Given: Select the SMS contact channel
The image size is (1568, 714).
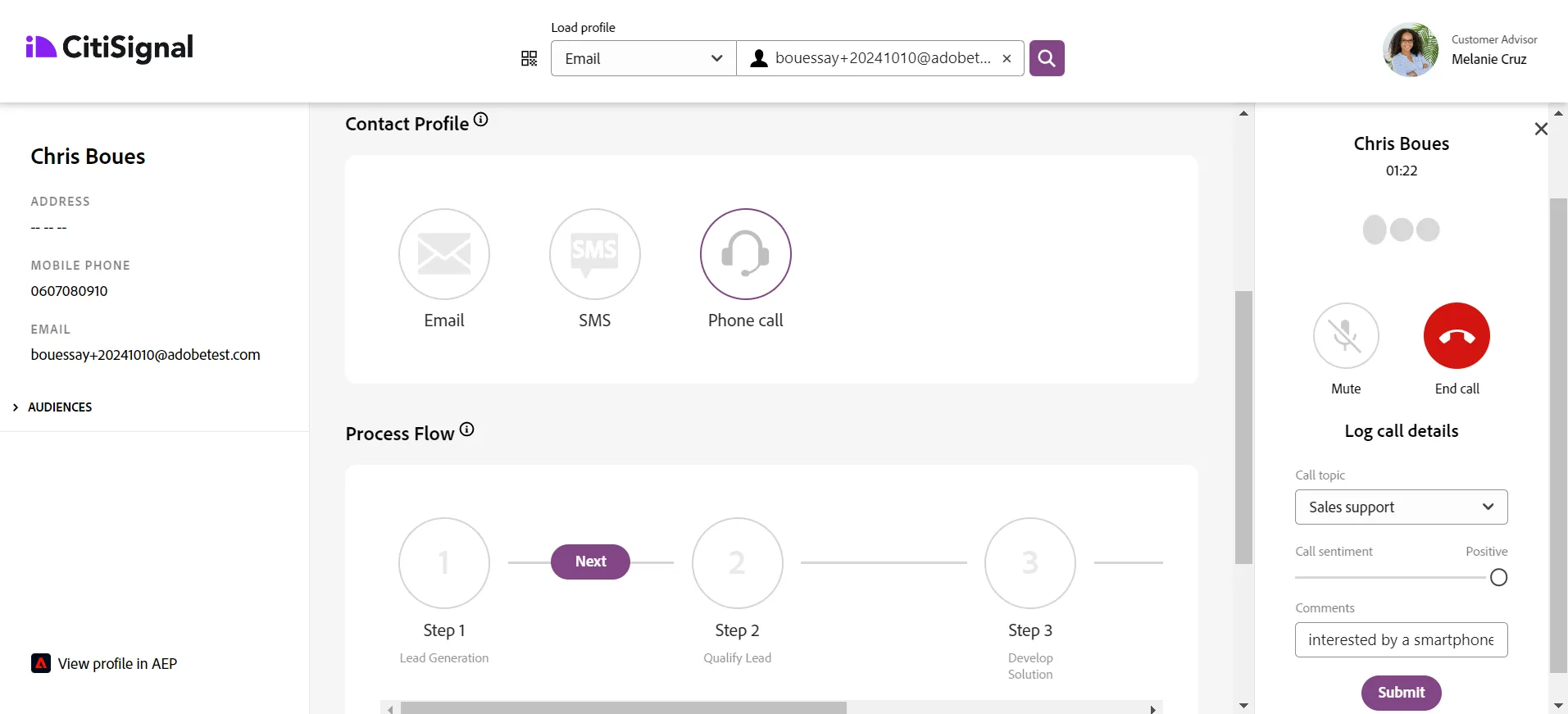Looking at the screenshot, I should tap(595, 254).
